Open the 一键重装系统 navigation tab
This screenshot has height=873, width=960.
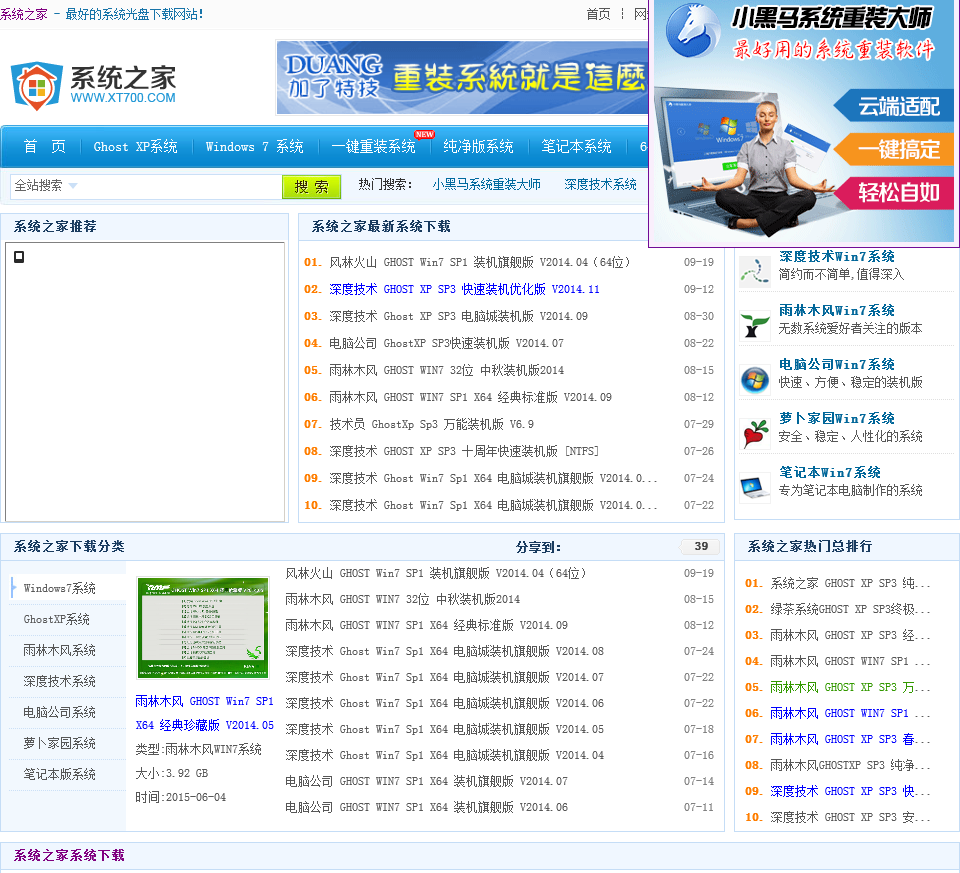pos(373,147)
